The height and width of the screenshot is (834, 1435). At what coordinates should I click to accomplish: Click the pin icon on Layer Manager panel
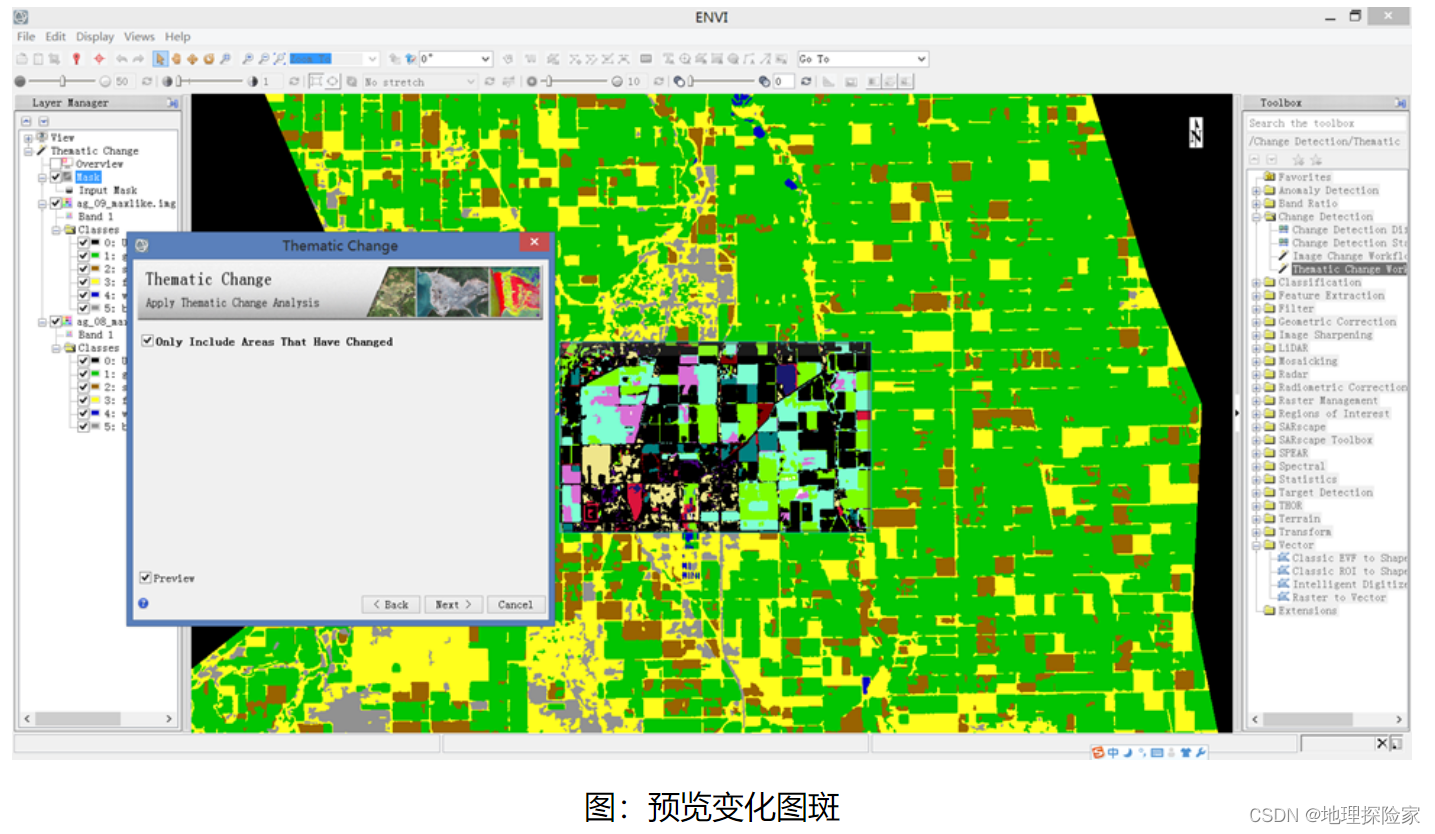coord(172,102)
